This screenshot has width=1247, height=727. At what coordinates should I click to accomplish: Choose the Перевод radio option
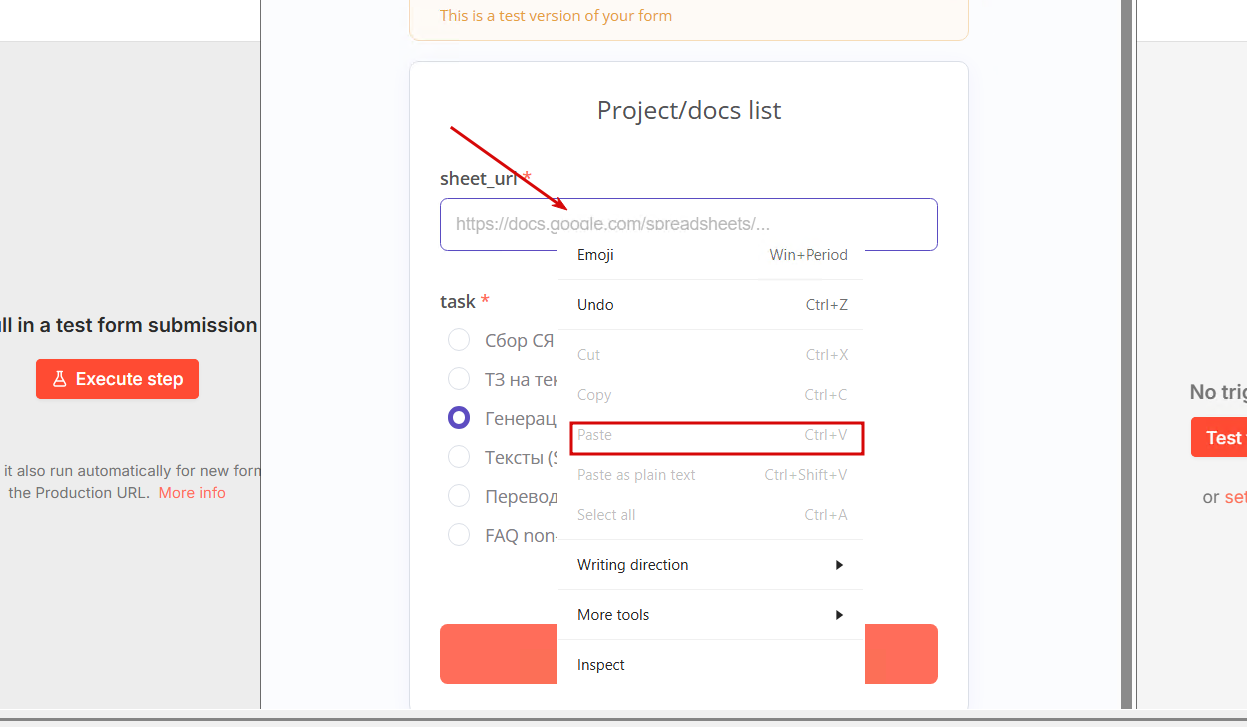[459, 496]
